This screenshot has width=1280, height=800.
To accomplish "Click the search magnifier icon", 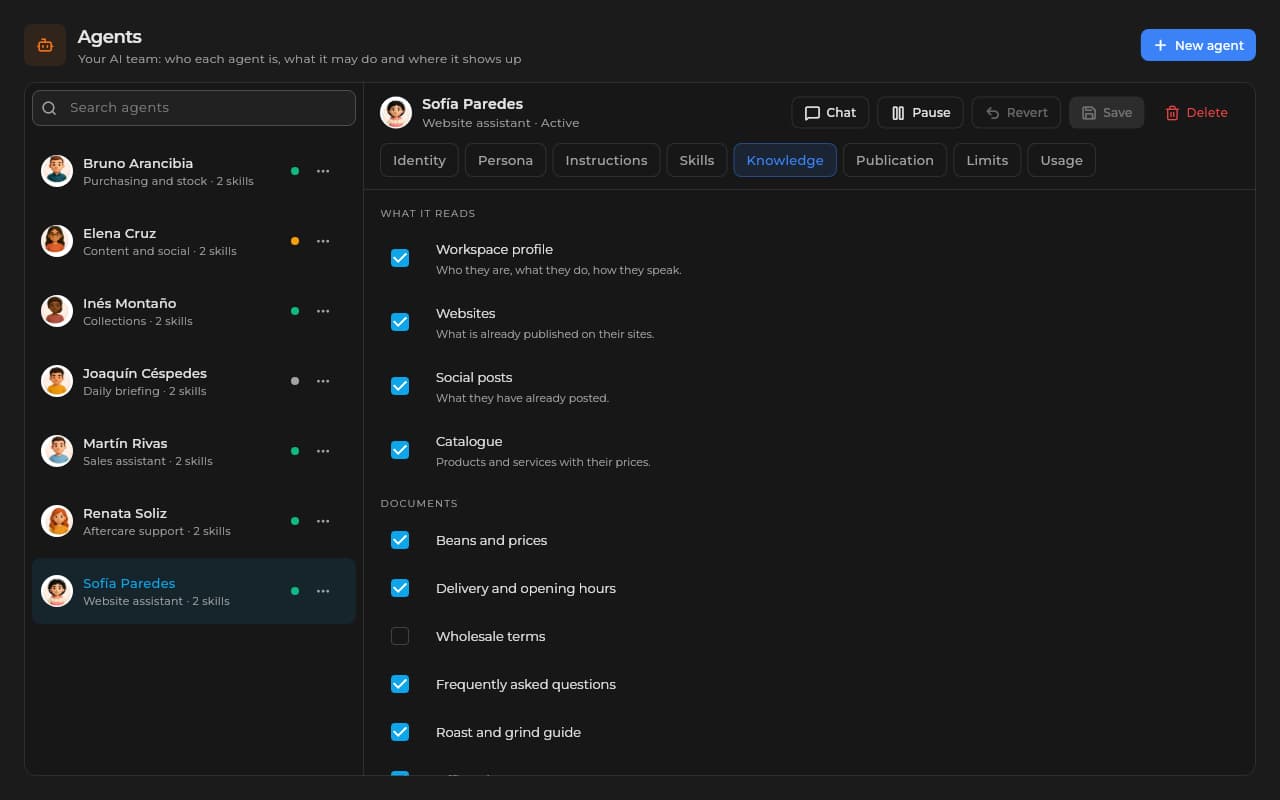I will [49, 108].
